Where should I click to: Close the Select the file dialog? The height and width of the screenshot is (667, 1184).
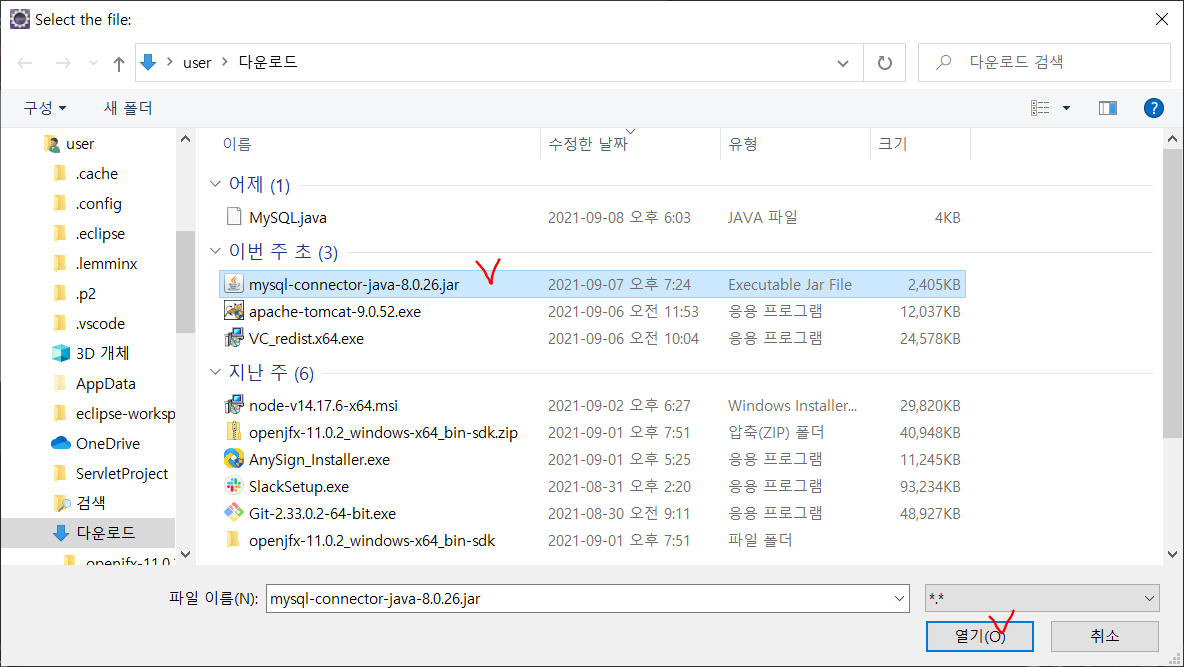(1161, 19)
